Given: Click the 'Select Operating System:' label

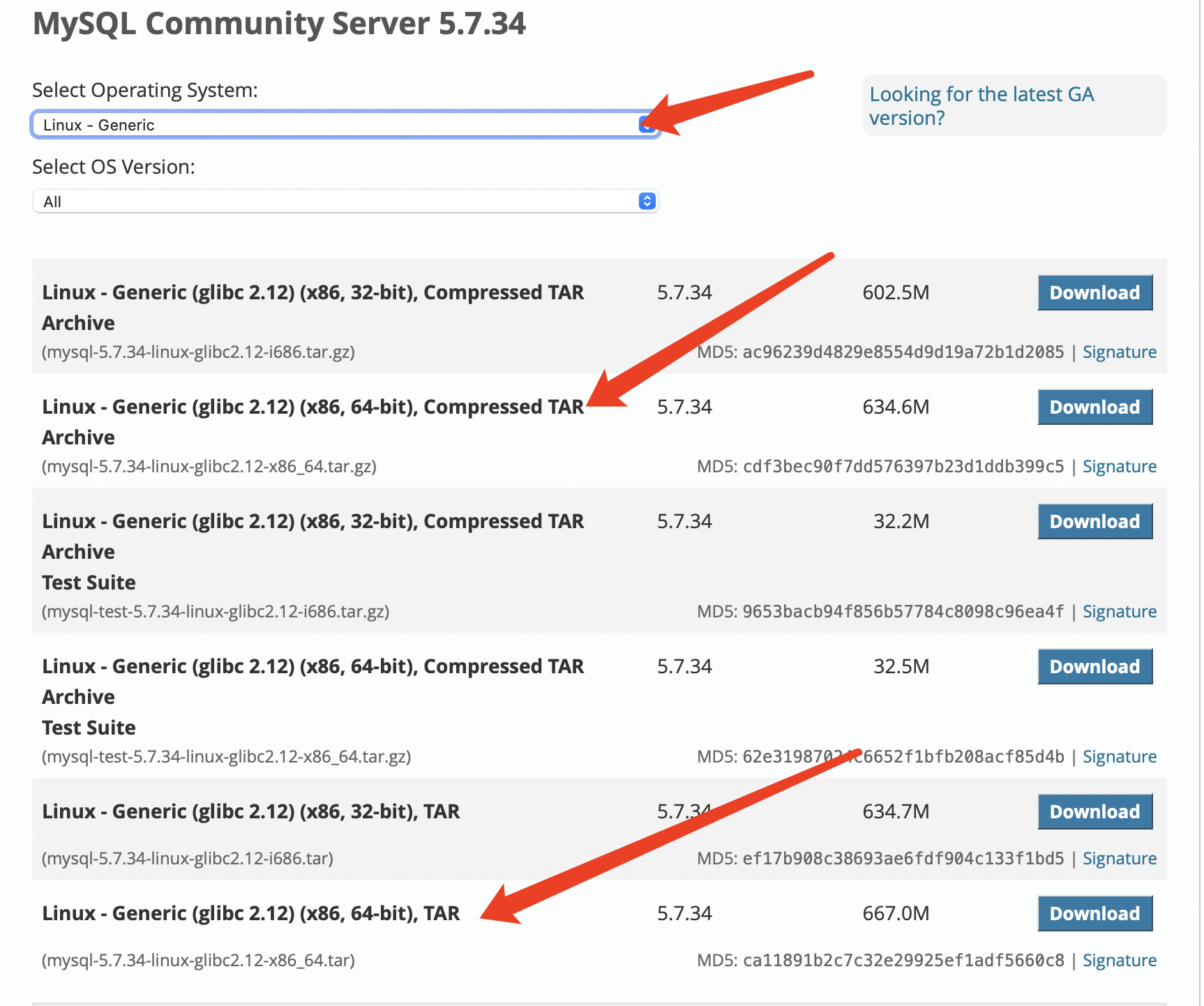Looking at the screenshot, I should 145,91.
